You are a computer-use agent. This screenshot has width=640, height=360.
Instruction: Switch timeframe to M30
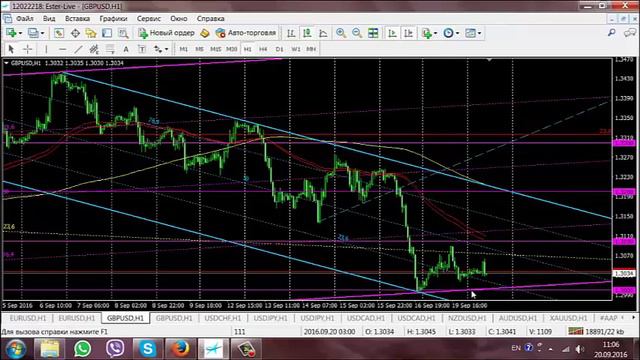click(231, 49)
